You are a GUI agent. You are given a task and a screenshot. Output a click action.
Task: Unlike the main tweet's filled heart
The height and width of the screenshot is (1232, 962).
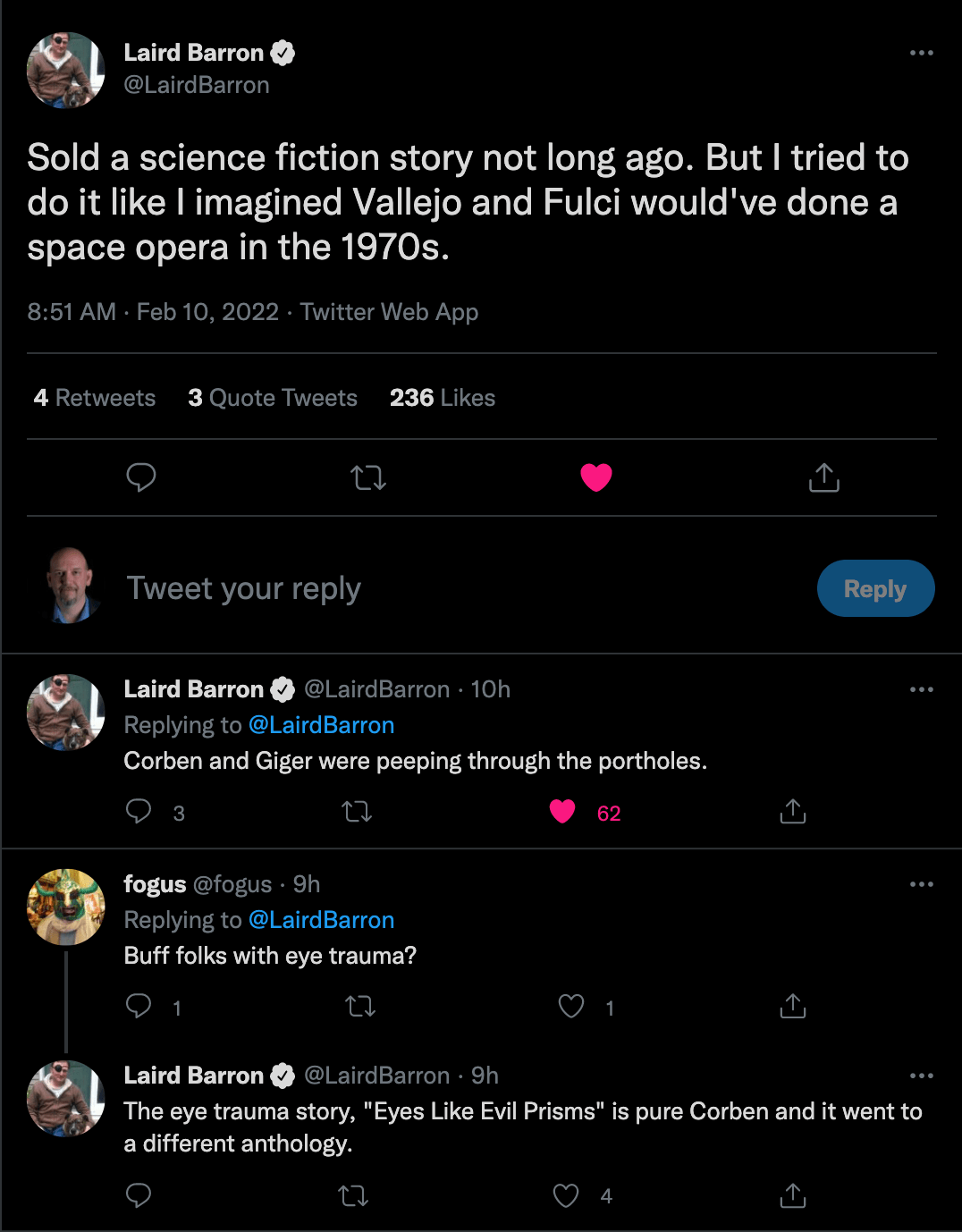pyautogui.click(x=596, y=477)
